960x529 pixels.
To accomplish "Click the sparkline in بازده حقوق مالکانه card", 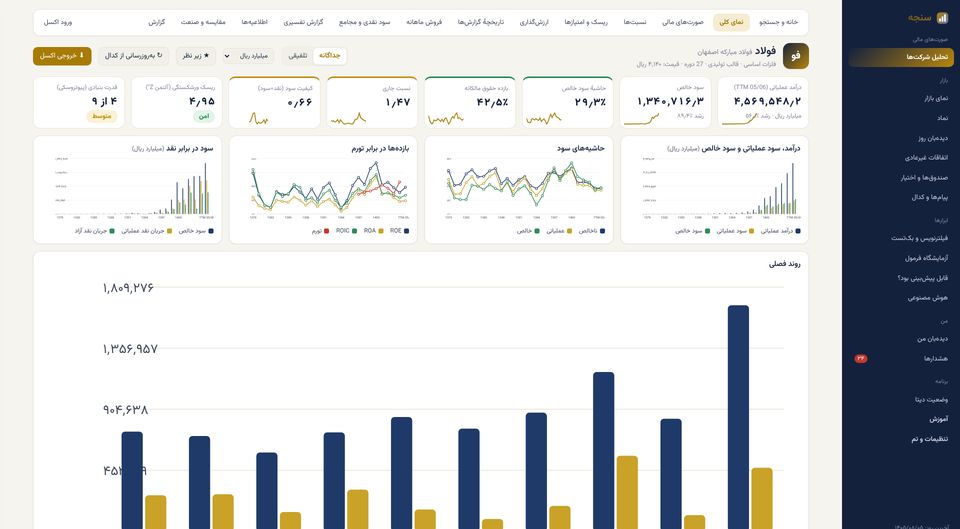I will coord(446,119).
